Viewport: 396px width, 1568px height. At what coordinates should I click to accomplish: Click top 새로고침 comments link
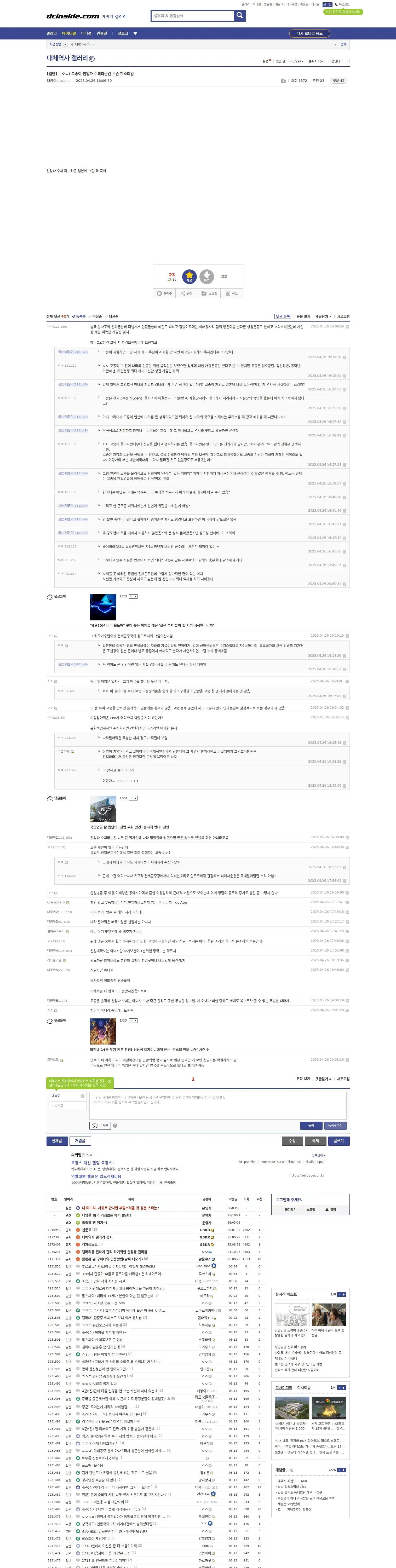pyautogui.click(x=344, y=316)
